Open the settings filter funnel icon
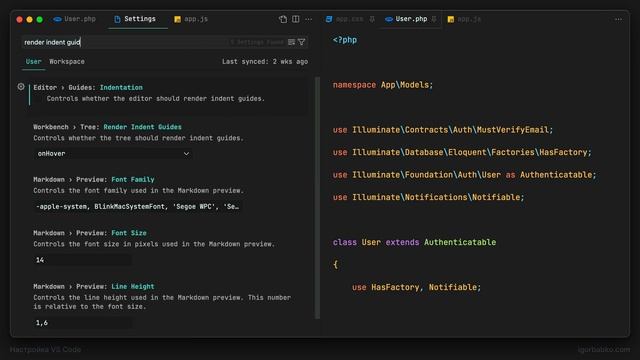The image size is (640, 360). coord(302,42)
